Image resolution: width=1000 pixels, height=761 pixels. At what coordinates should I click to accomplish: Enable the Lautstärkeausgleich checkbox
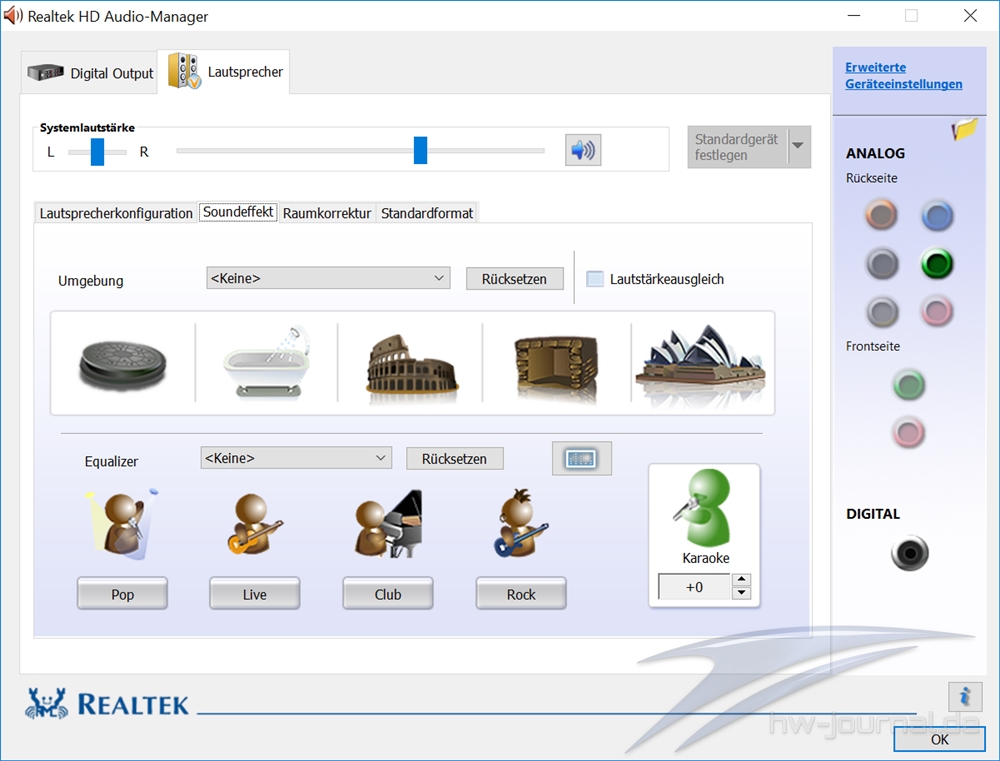[x=594, y=279]
